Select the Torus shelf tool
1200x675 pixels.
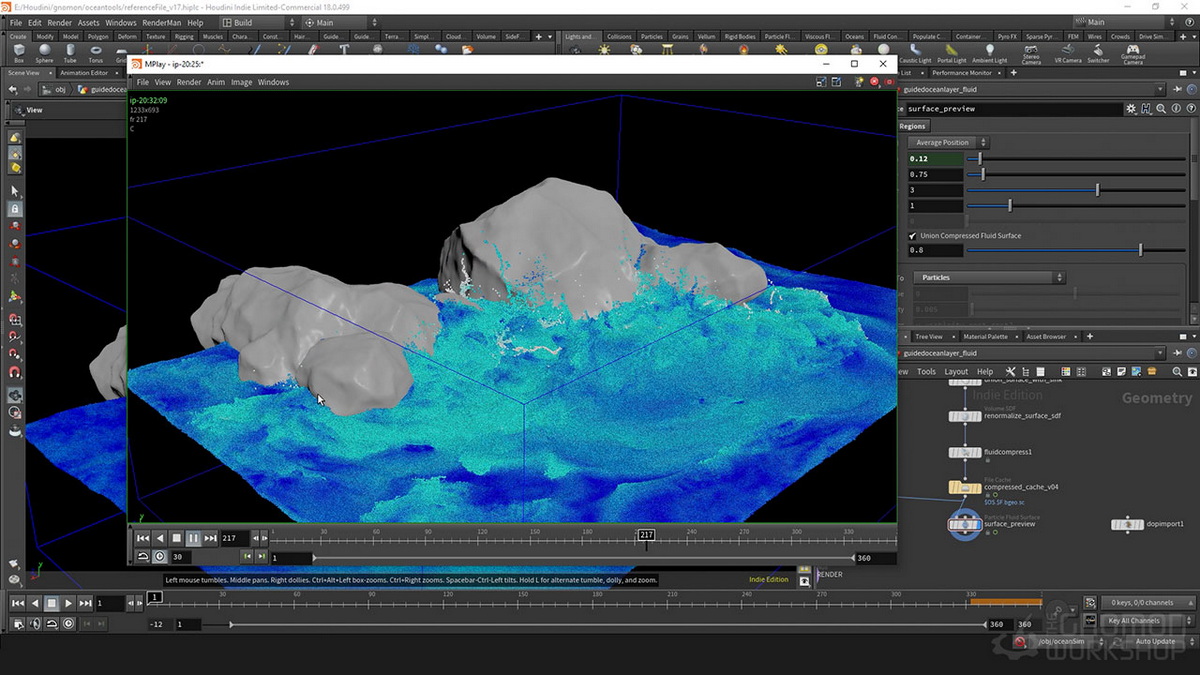96,53
